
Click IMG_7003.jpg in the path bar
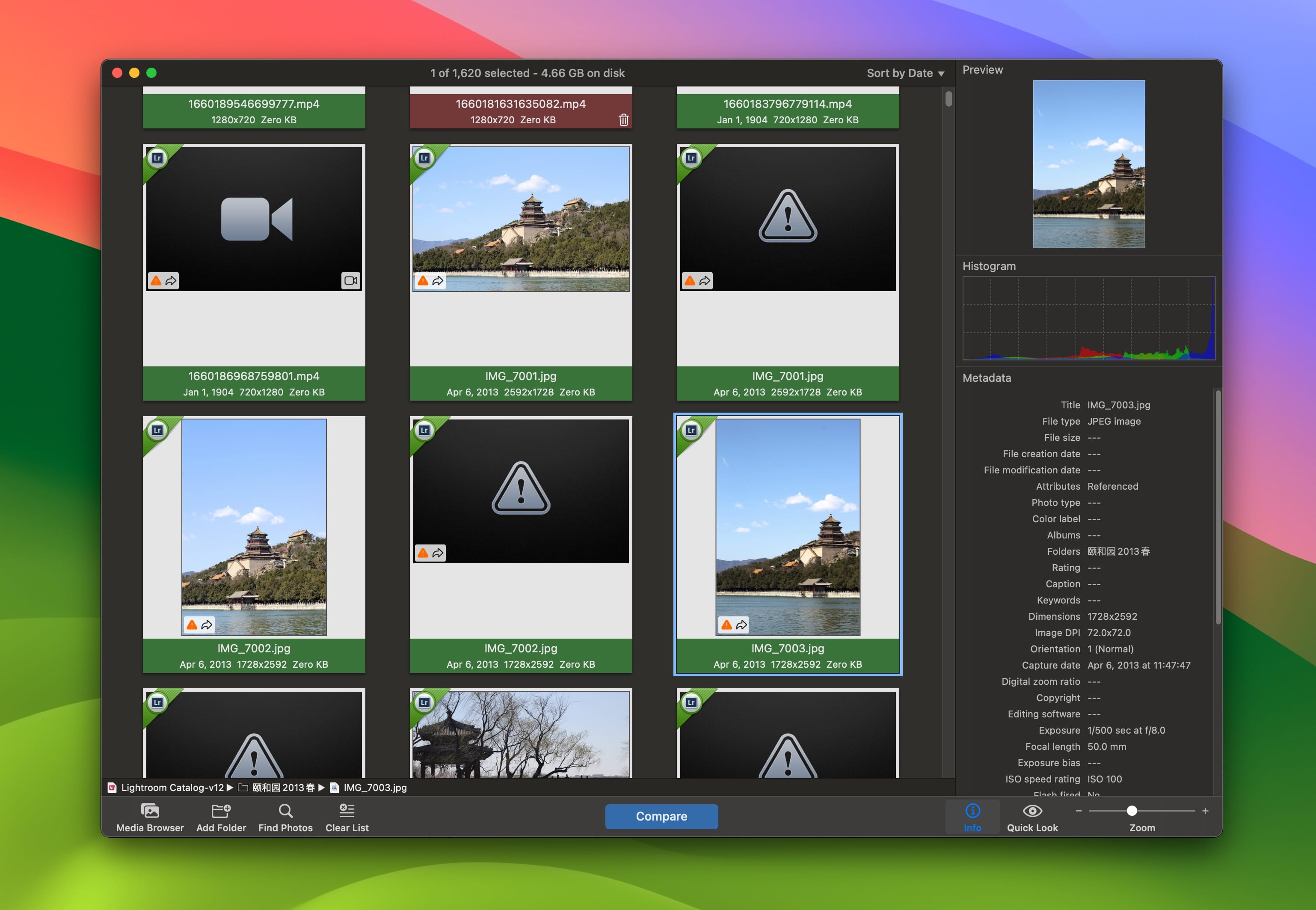tap(374, 788)
